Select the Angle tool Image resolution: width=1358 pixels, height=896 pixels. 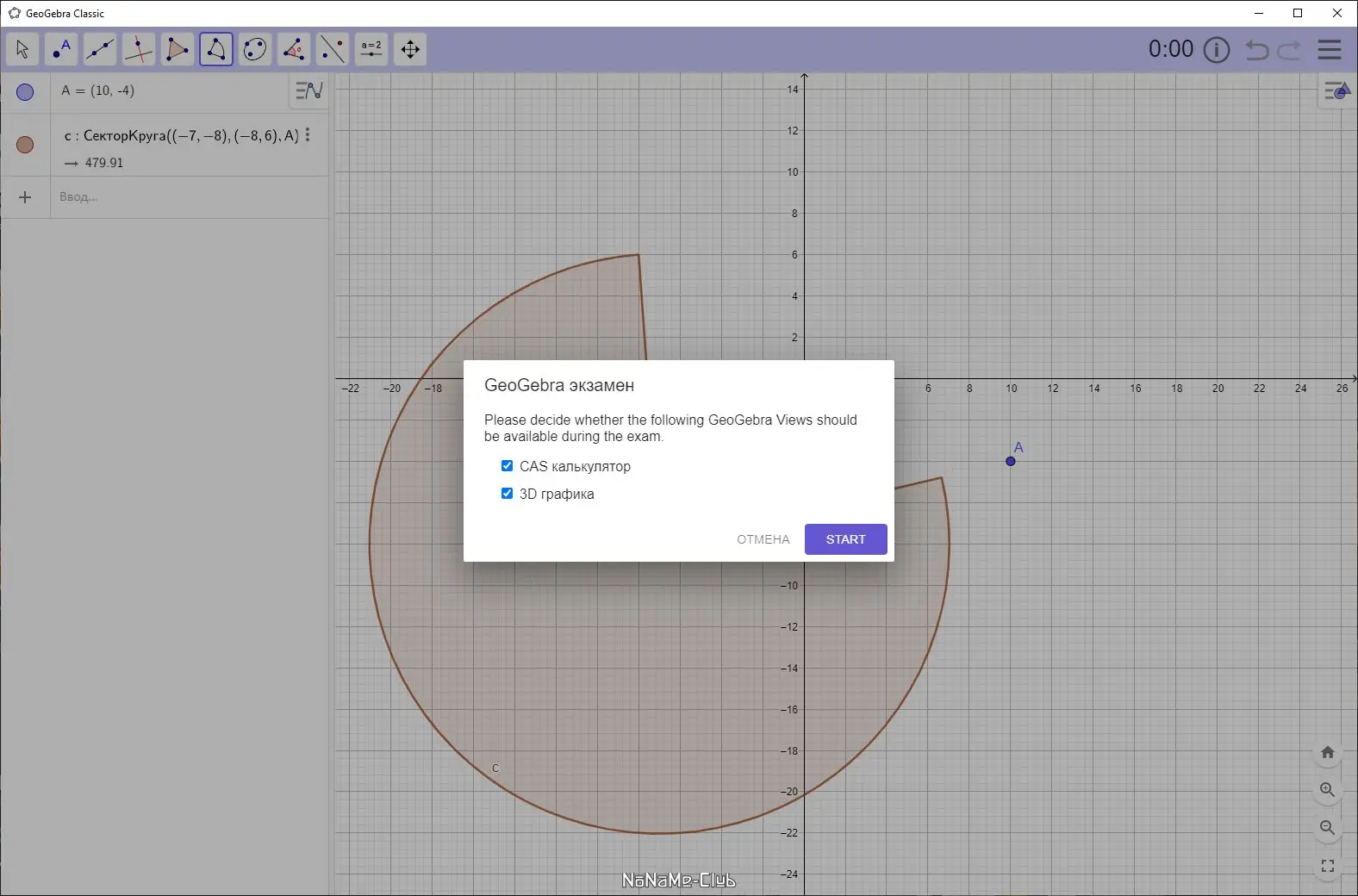point(294,49)
